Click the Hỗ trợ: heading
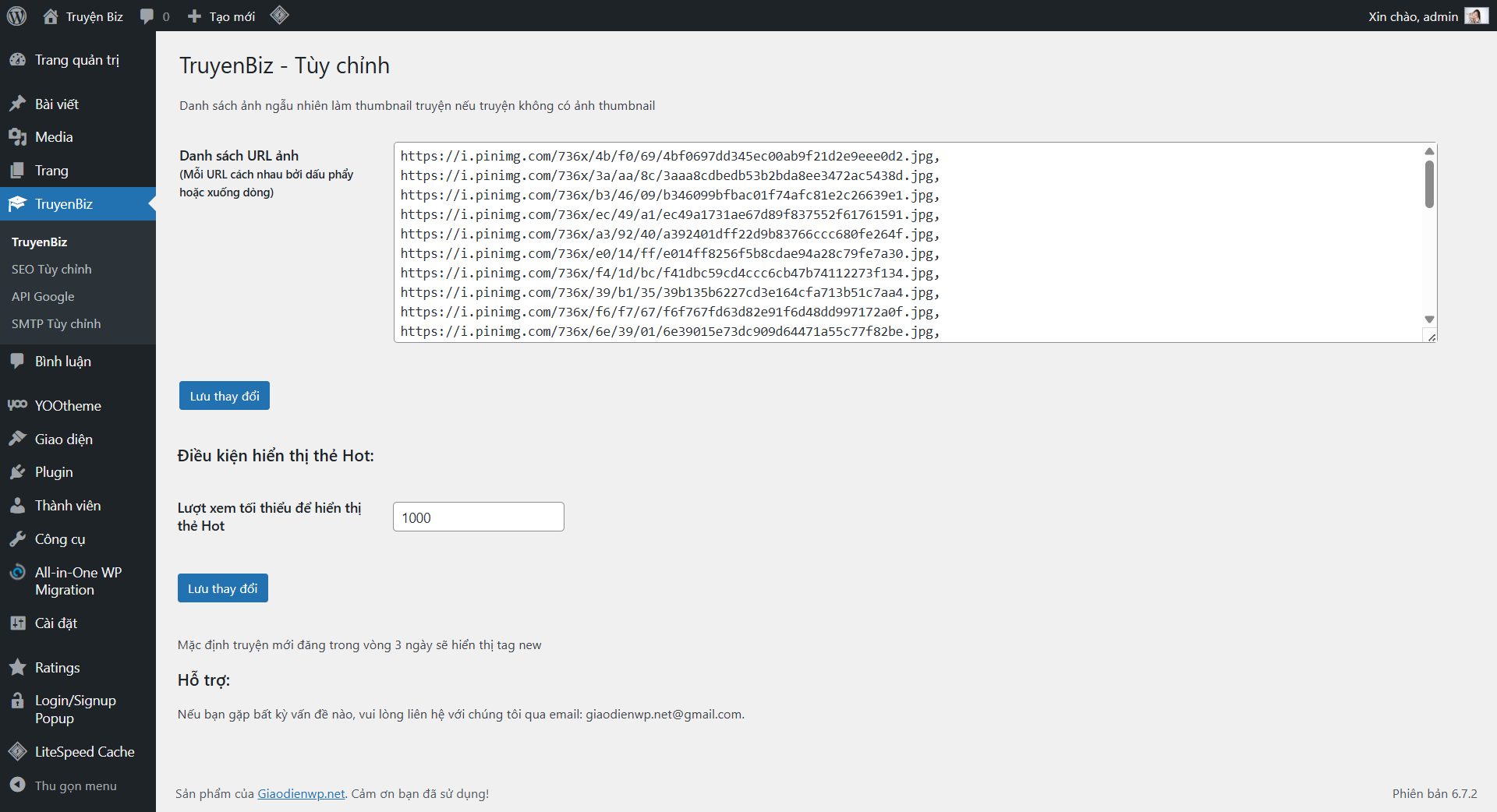This screenshot has height=812, width=1497. (203, 680)
